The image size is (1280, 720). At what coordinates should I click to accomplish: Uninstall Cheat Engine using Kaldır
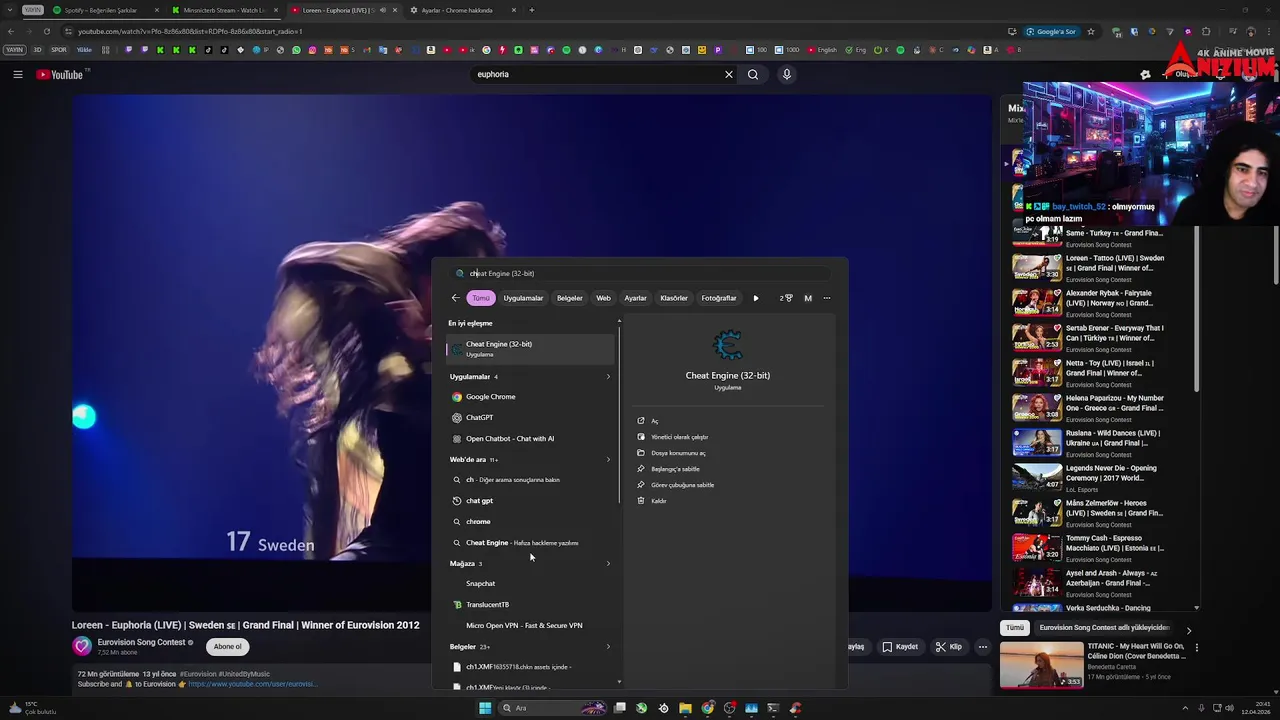point(658,501)
